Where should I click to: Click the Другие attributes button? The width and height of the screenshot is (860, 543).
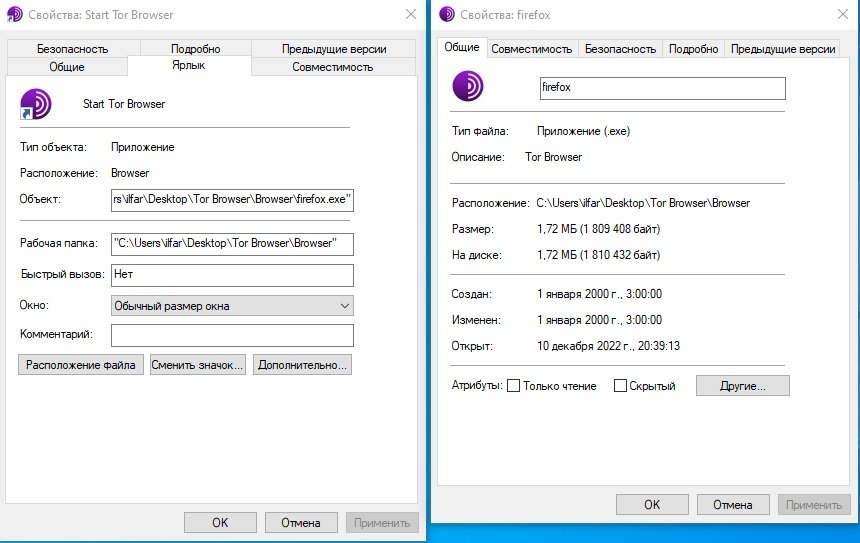pyautogui.click(x=743, y=386)
